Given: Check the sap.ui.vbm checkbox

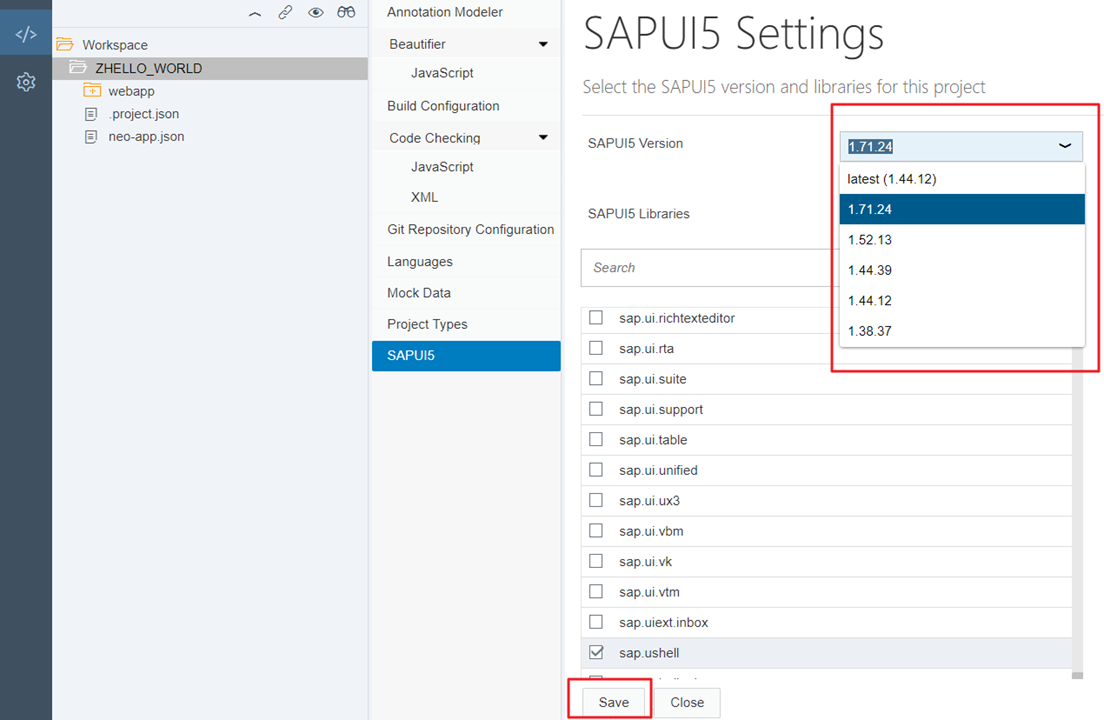Looking at the screenshot, I should tap(596, 530).
